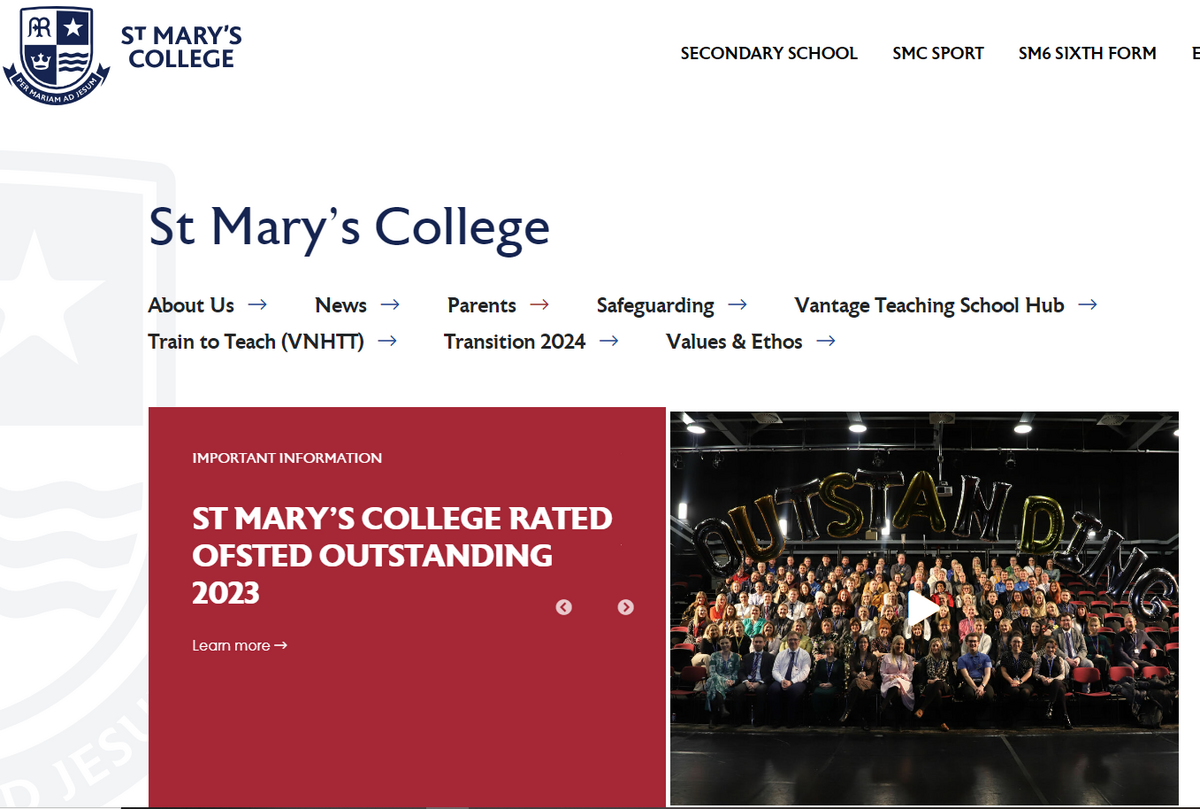Click the arrow next to About Us
1200x809 pixels.
click(x=257, y=304)
